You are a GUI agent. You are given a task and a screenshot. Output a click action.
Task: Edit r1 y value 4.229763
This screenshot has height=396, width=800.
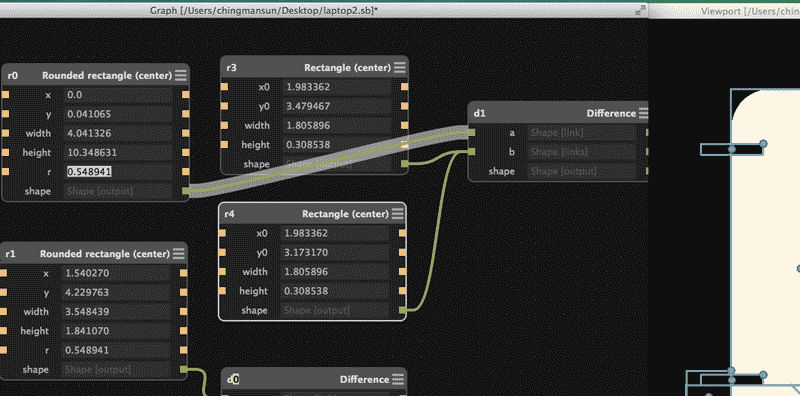[x=116, y=292]
